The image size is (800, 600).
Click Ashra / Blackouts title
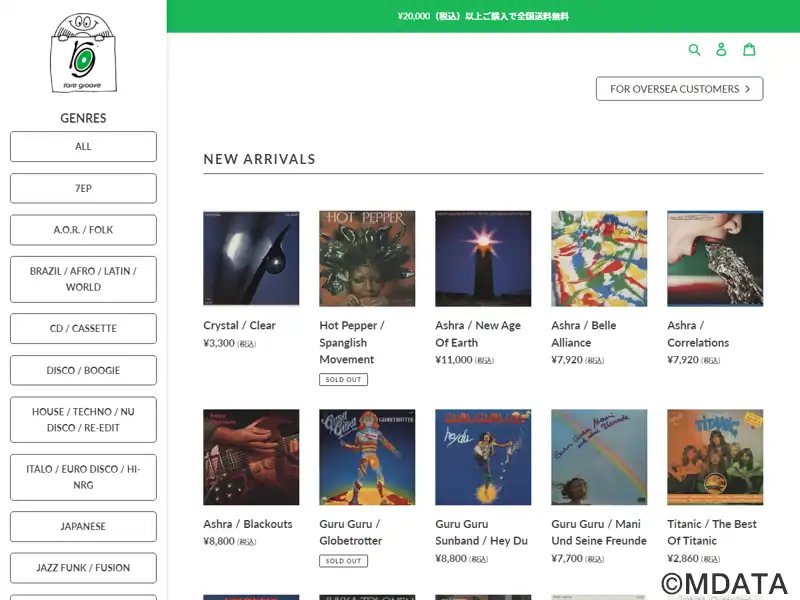point(247,524)
